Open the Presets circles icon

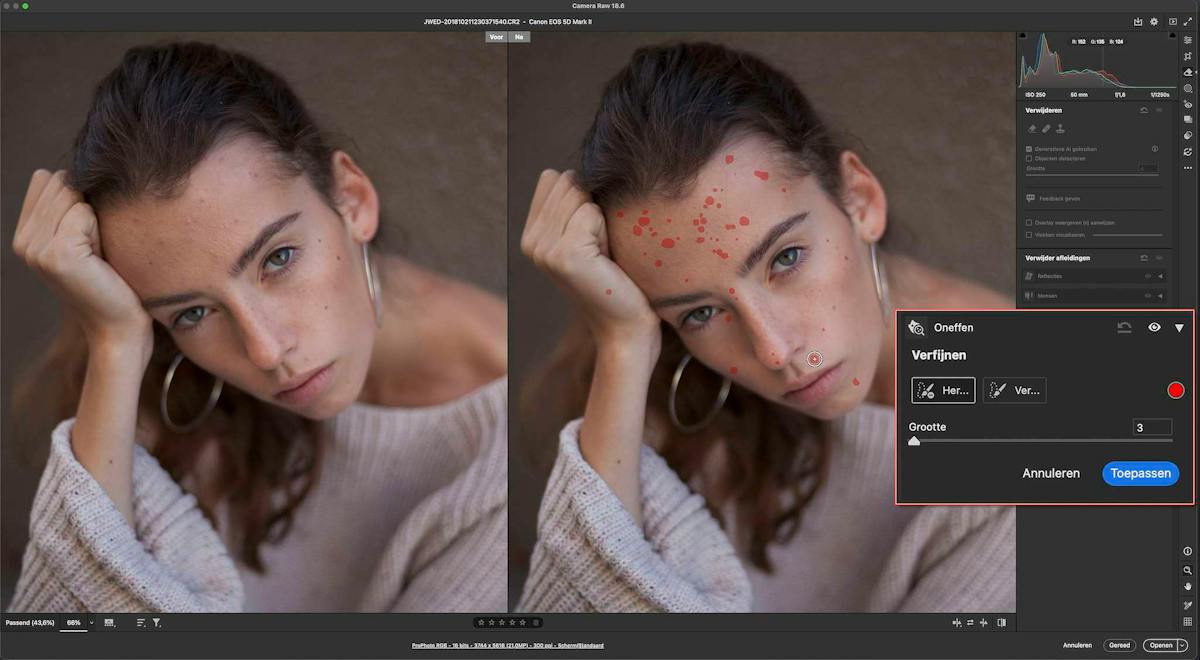tap(1187, 135)
